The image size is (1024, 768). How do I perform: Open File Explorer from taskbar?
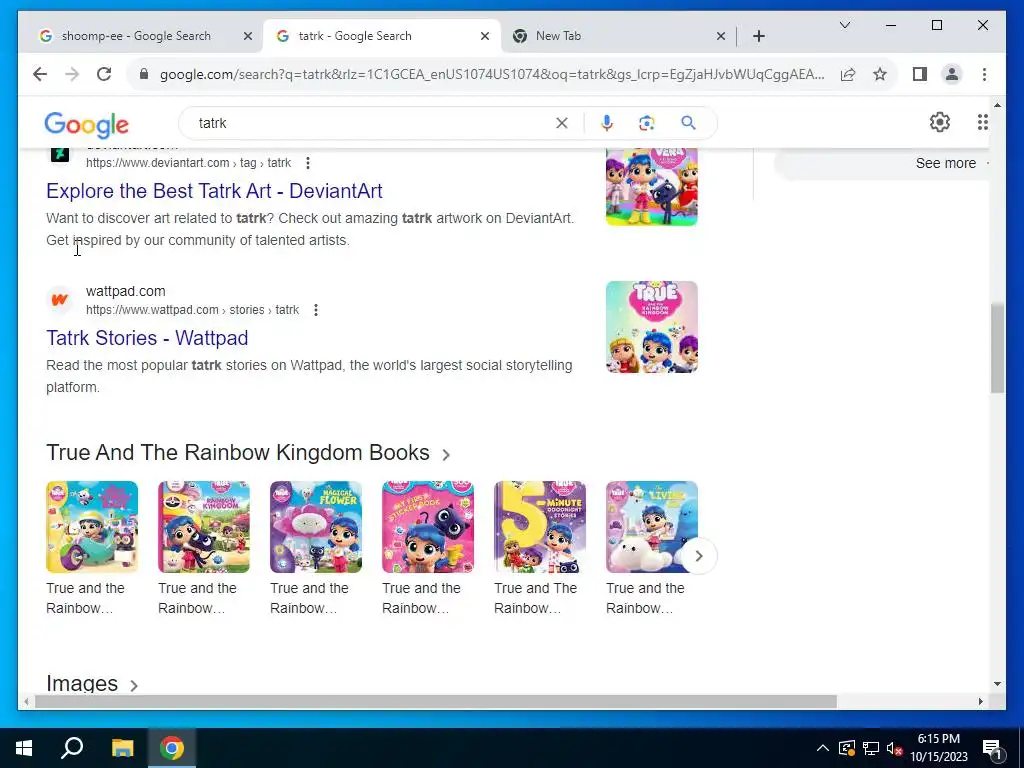tap(122, 748)
